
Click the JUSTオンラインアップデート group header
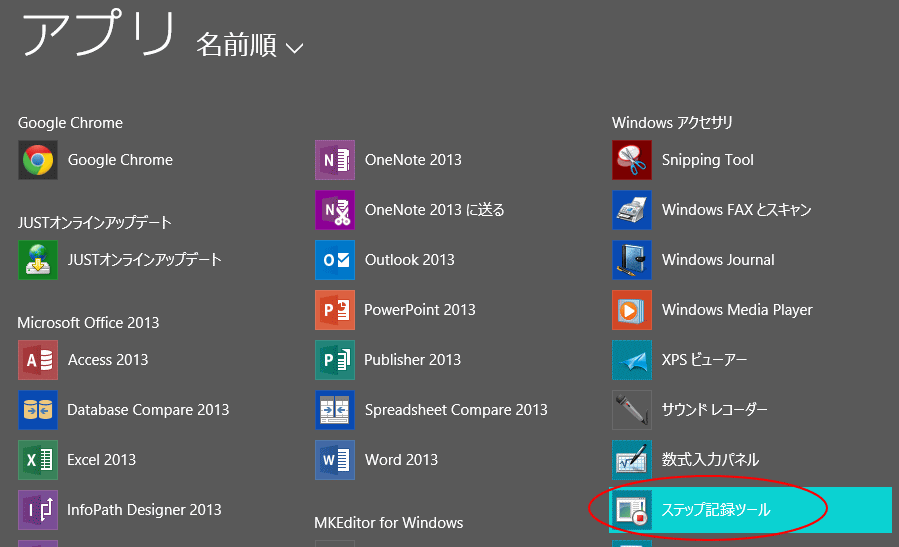pyautogui.click(x=95, y=222)
